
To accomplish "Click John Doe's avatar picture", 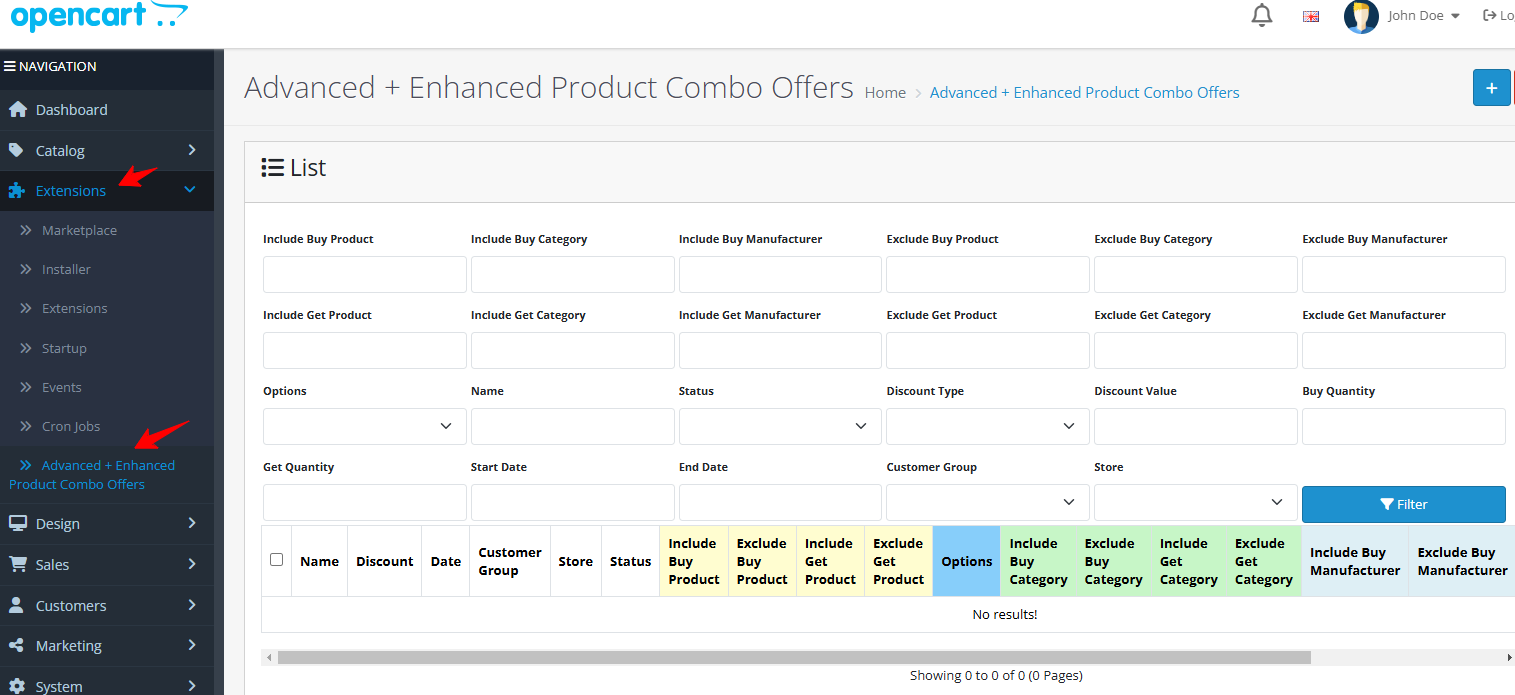I will point(1361,16).
